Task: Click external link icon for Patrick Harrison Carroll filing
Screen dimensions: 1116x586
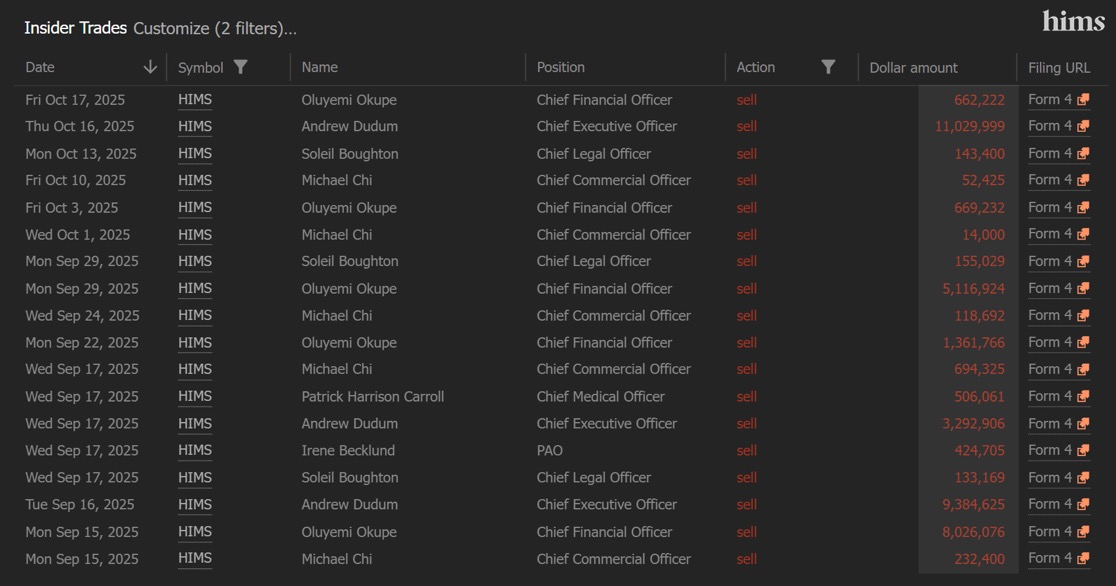Action: (1083, 397)
